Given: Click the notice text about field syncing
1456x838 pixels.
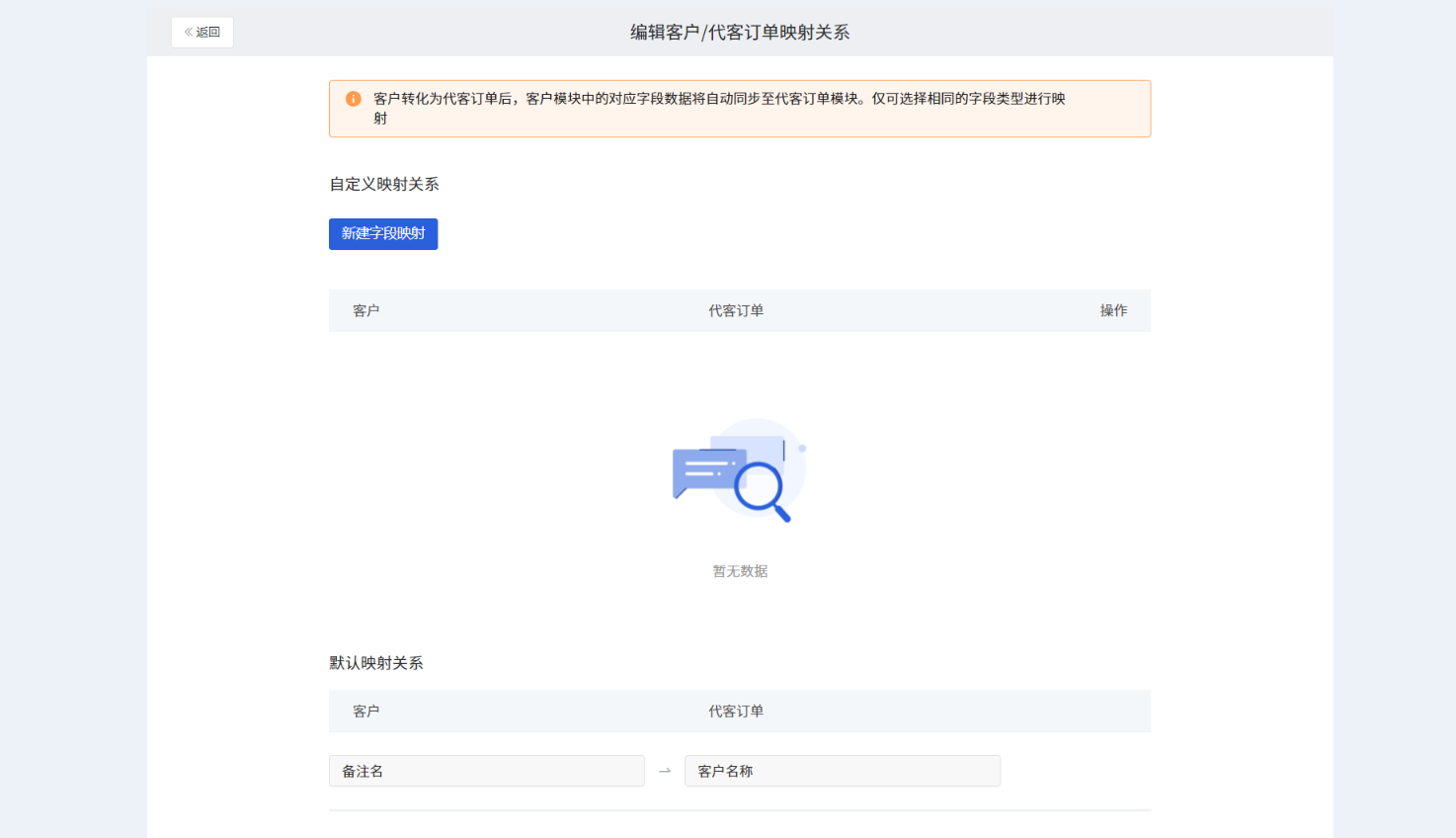Looking at the screenshot, I should pyautogui.click(x=719, y=109).
